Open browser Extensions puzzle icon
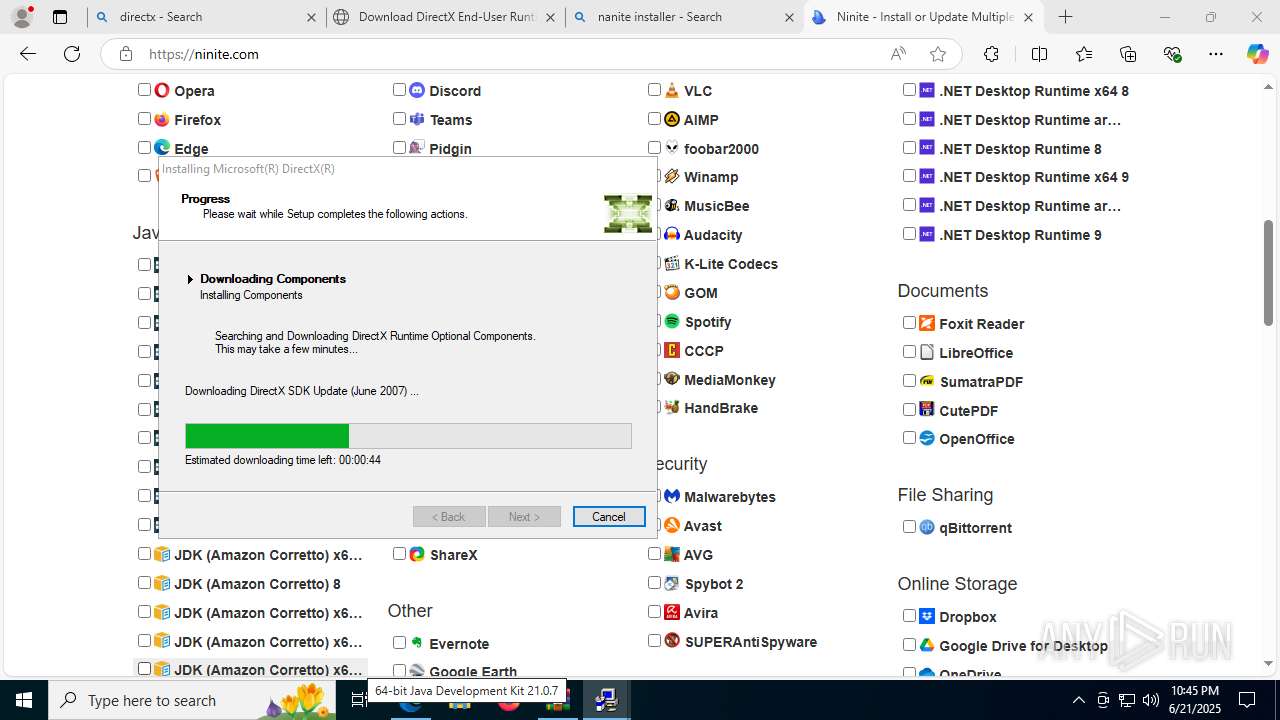Image resolution: width=1280 pixels, height=720 pixels. pos(991,54)
